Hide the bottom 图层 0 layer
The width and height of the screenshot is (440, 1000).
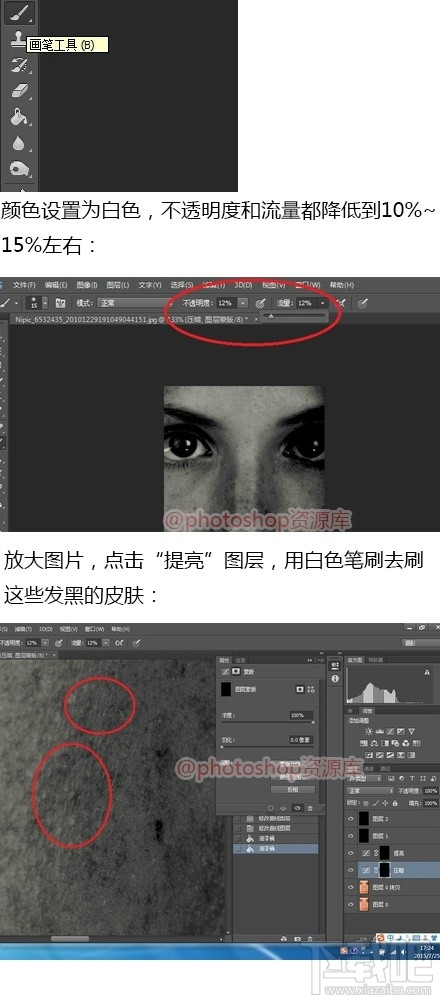pyautogui.click(x=351, y=904)
